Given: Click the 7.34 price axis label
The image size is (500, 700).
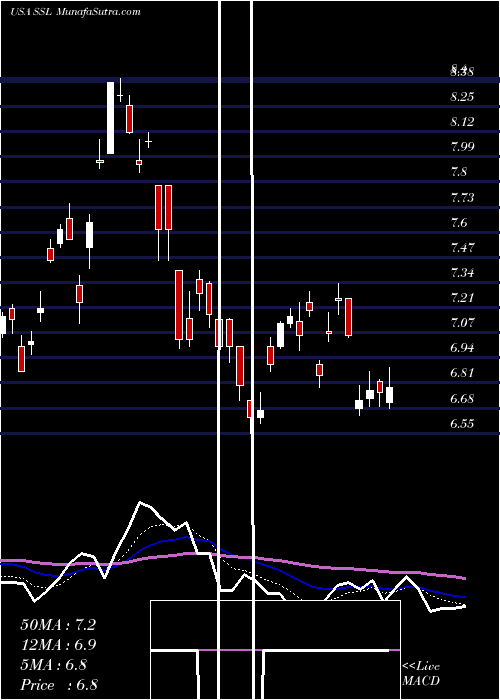Looking at the screenshot, I should pos(462,272).
